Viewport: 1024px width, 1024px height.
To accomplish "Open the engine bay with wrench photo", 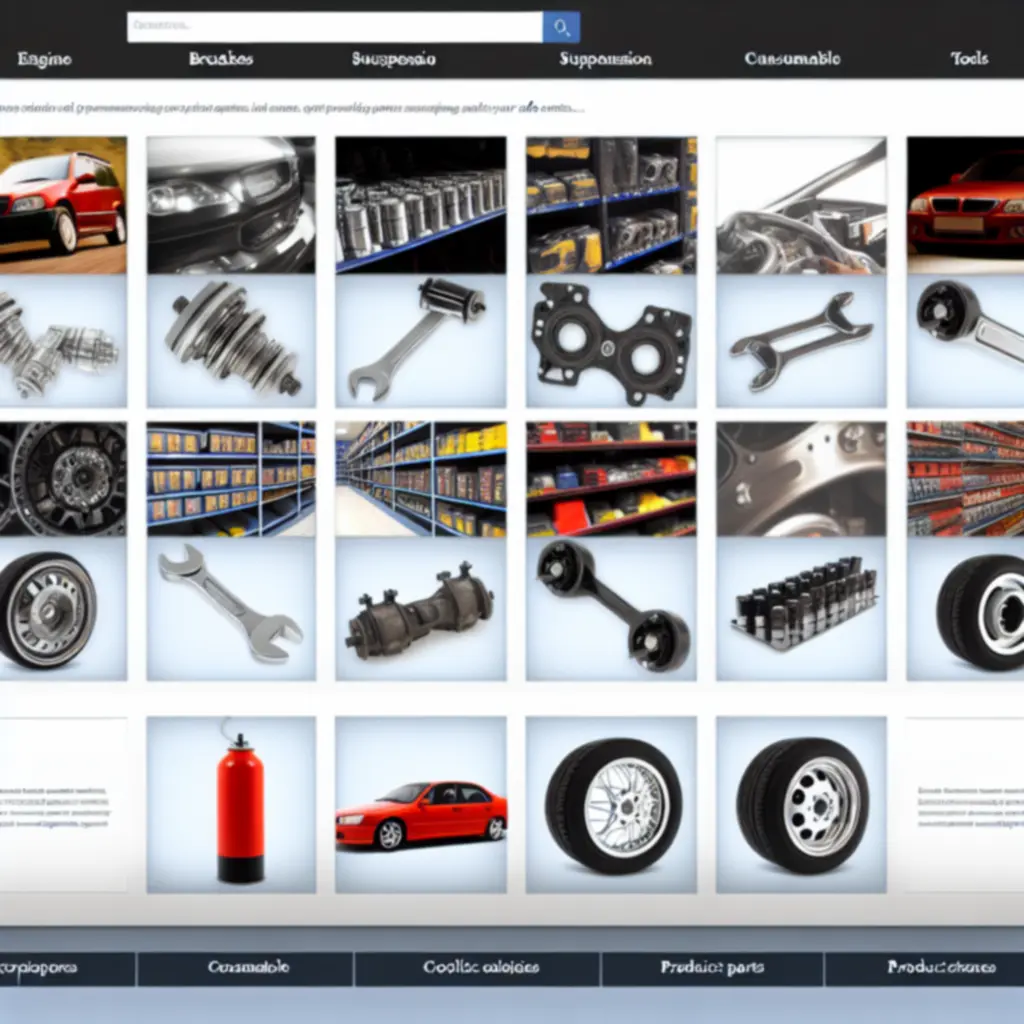I will [801, 205].
